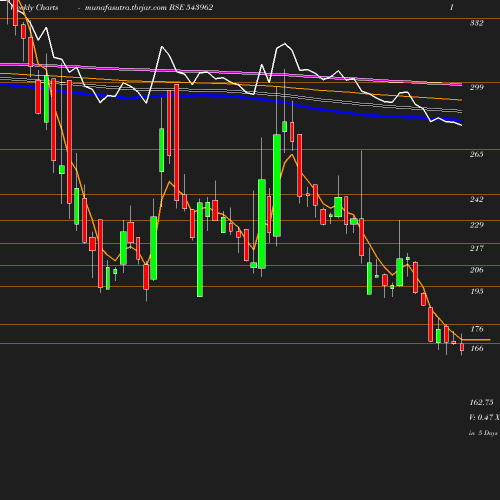Click the 176 price axis label

click(x=476, y=329)
